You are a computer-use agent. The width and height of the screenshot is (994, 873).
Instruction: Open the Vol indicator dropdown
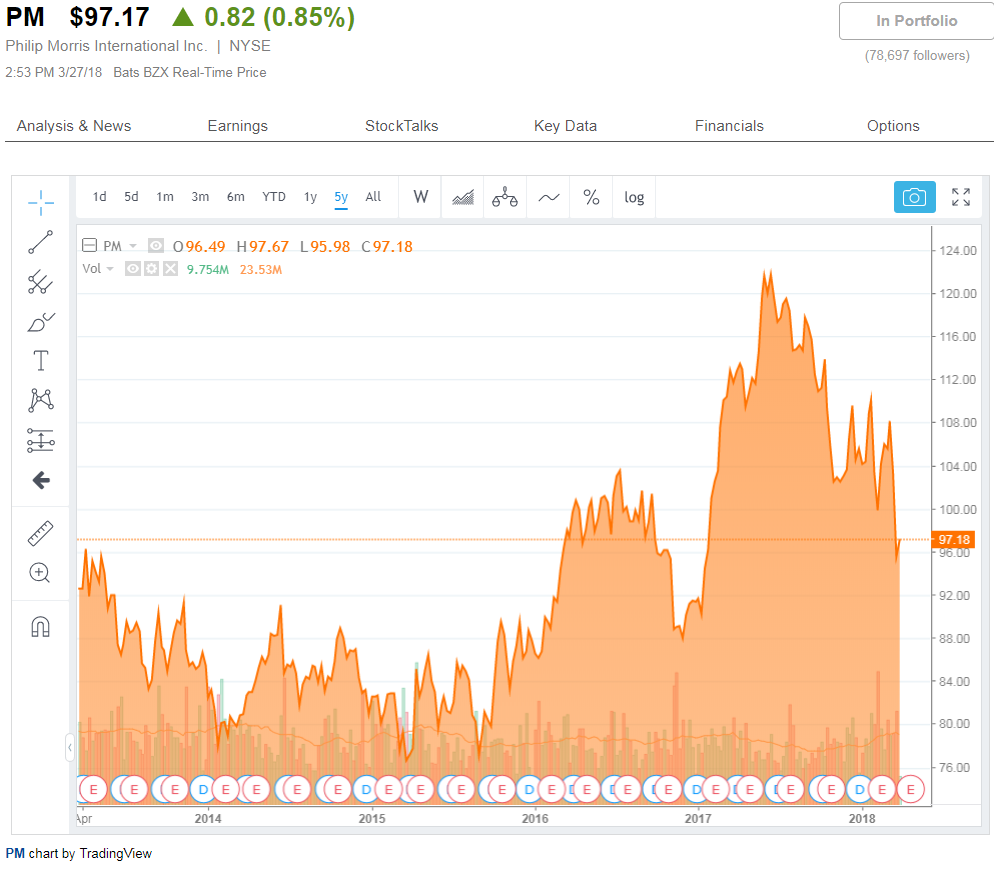pos(110,268)
